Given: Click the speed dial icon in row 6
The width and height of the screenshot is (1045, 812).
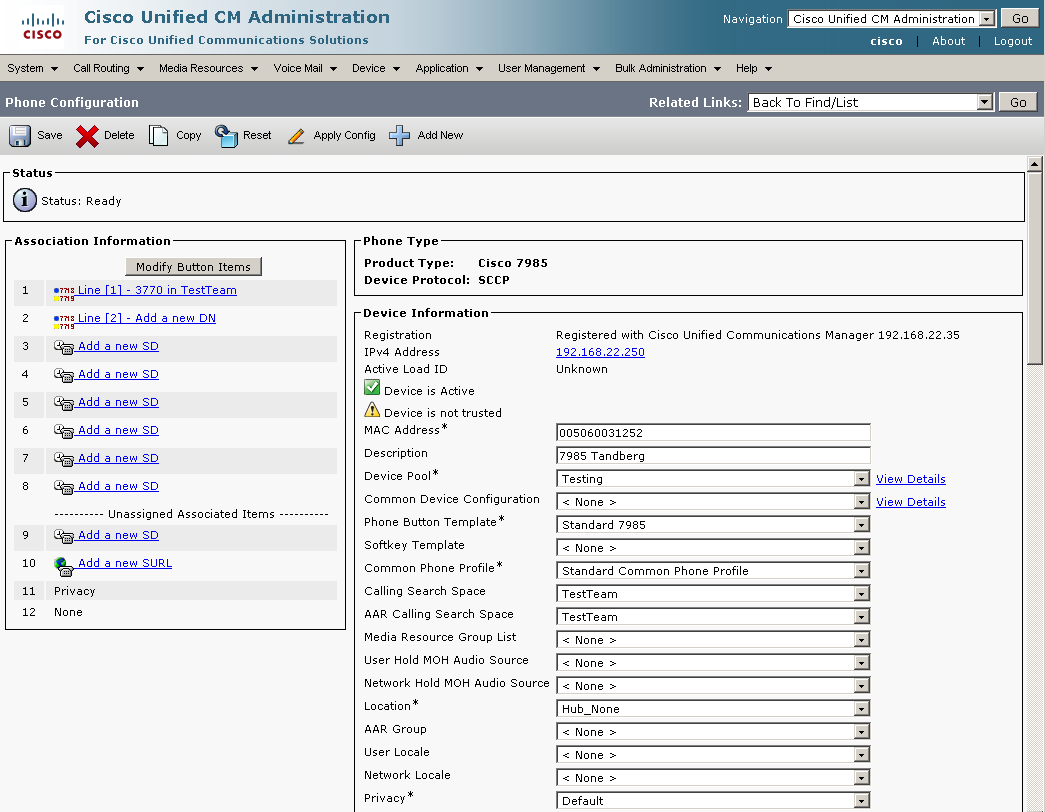Looking at the screenshot, I should (64, 431).
